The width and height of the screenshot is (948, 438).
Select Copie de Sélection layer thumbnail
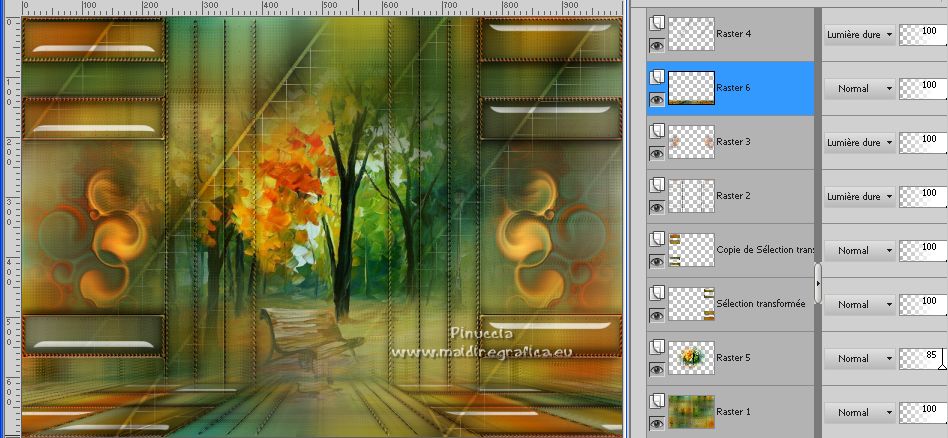pyautogui.click(x=691, y=250)
